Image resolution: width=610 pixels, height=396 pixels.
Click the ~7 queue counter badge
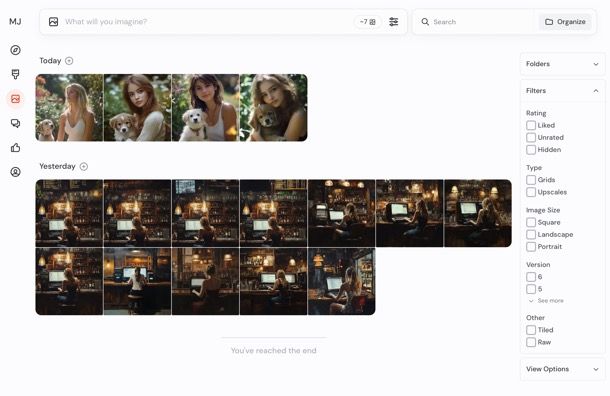(x=368, y=22)
